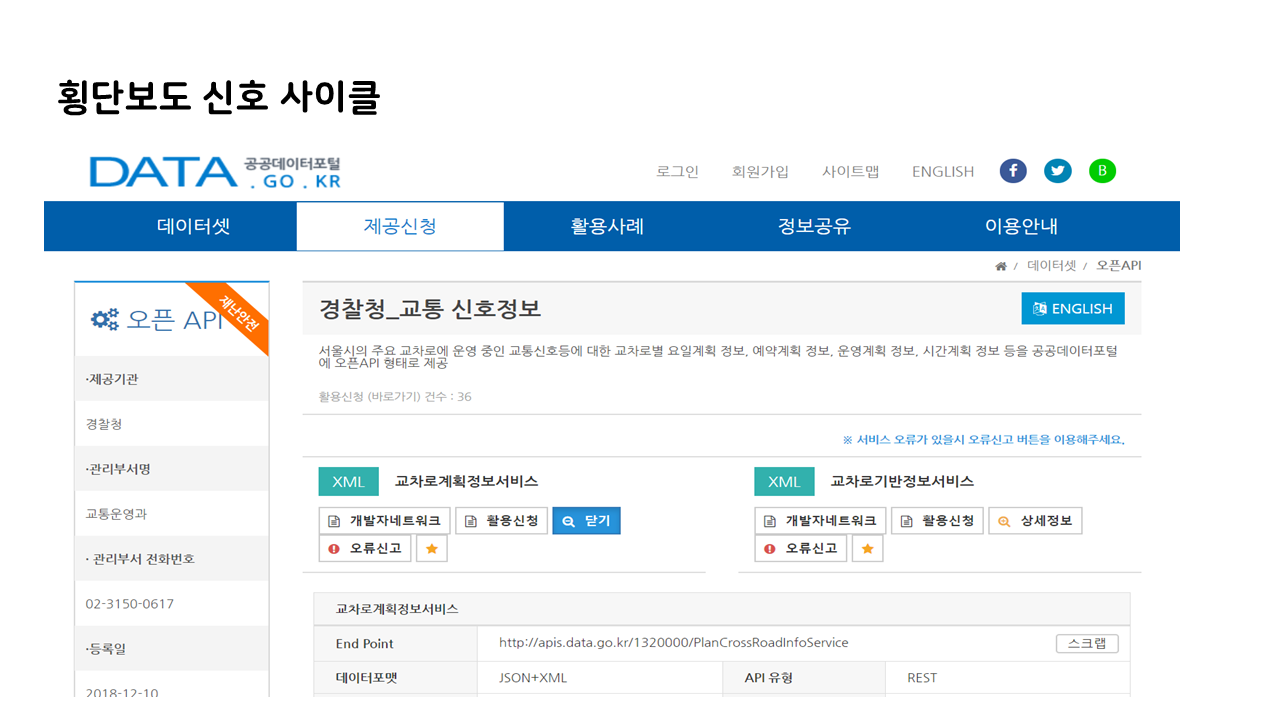
Task: Click phone number 02-3150-0617
Action: point(130,604)
